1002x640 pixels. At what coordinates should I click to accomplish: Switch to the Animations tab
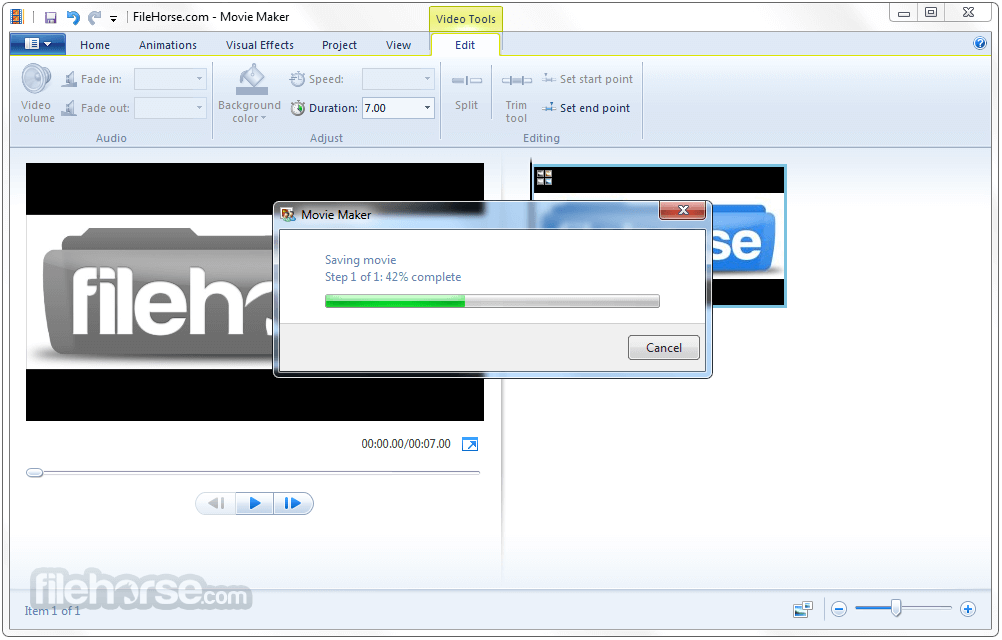(x=167, y=45)
